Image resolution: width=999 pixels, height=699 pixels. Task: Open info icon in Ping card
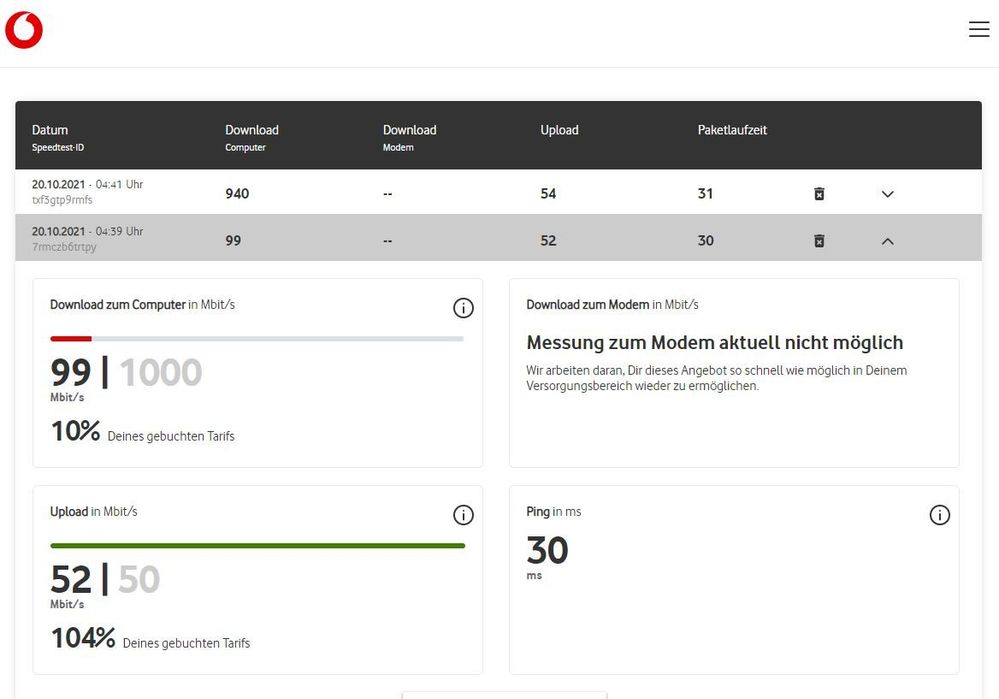(x=939, y=515)
